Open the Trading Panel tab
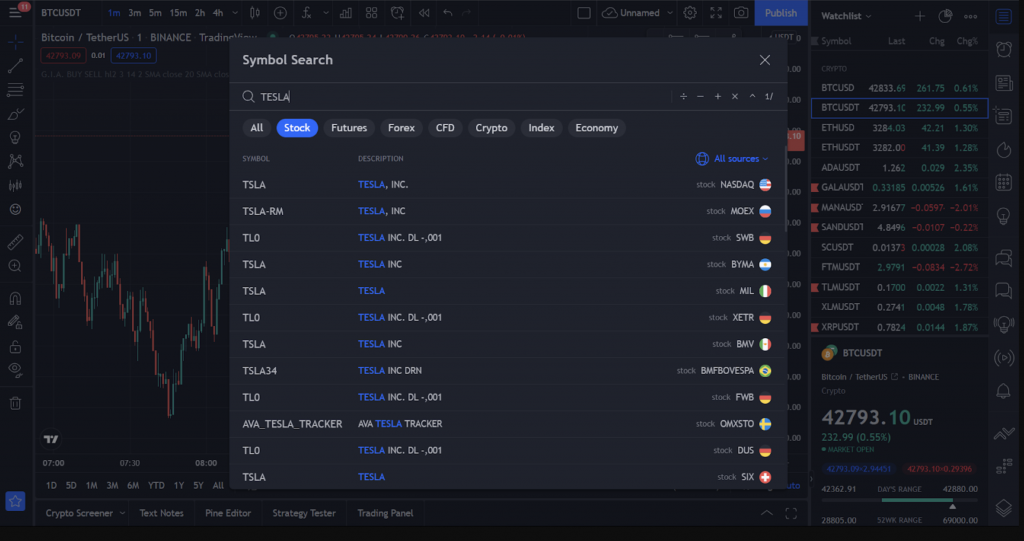 point(385,513)
